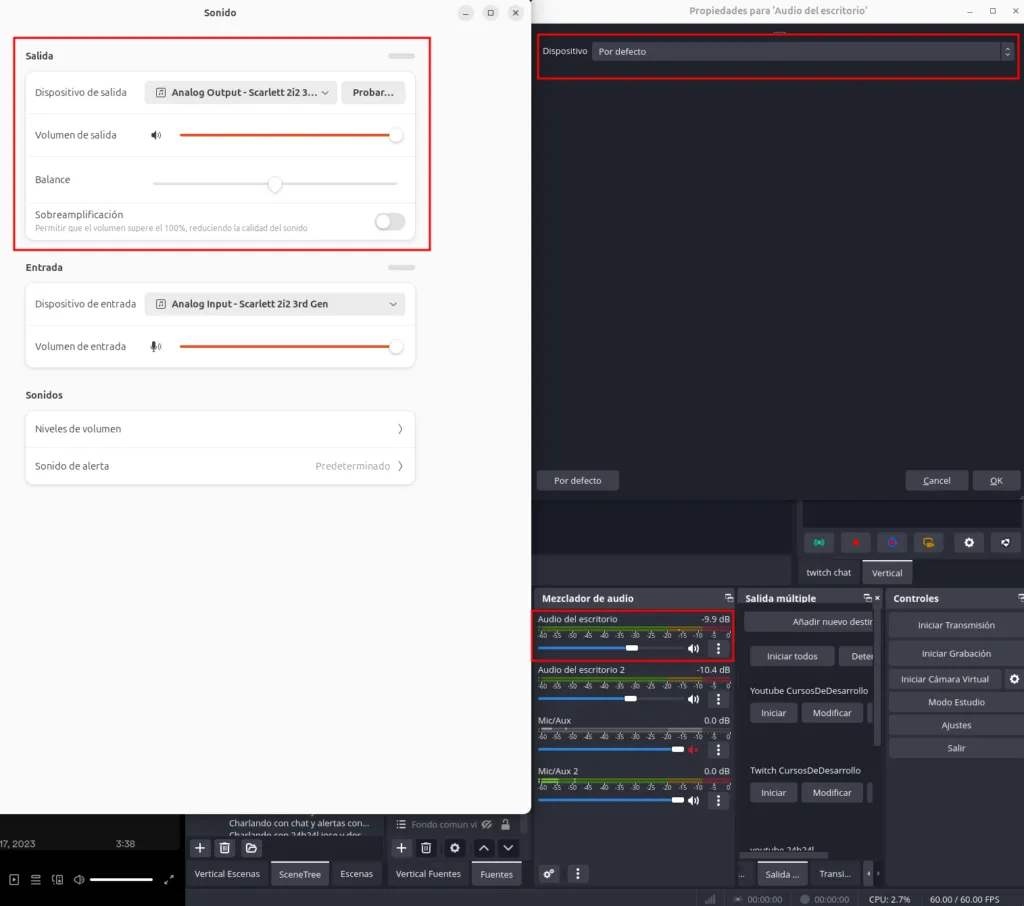The image size is (1024, 906).
Task: Open advanced audio properties gear in mixer
Action: [548, 874]
